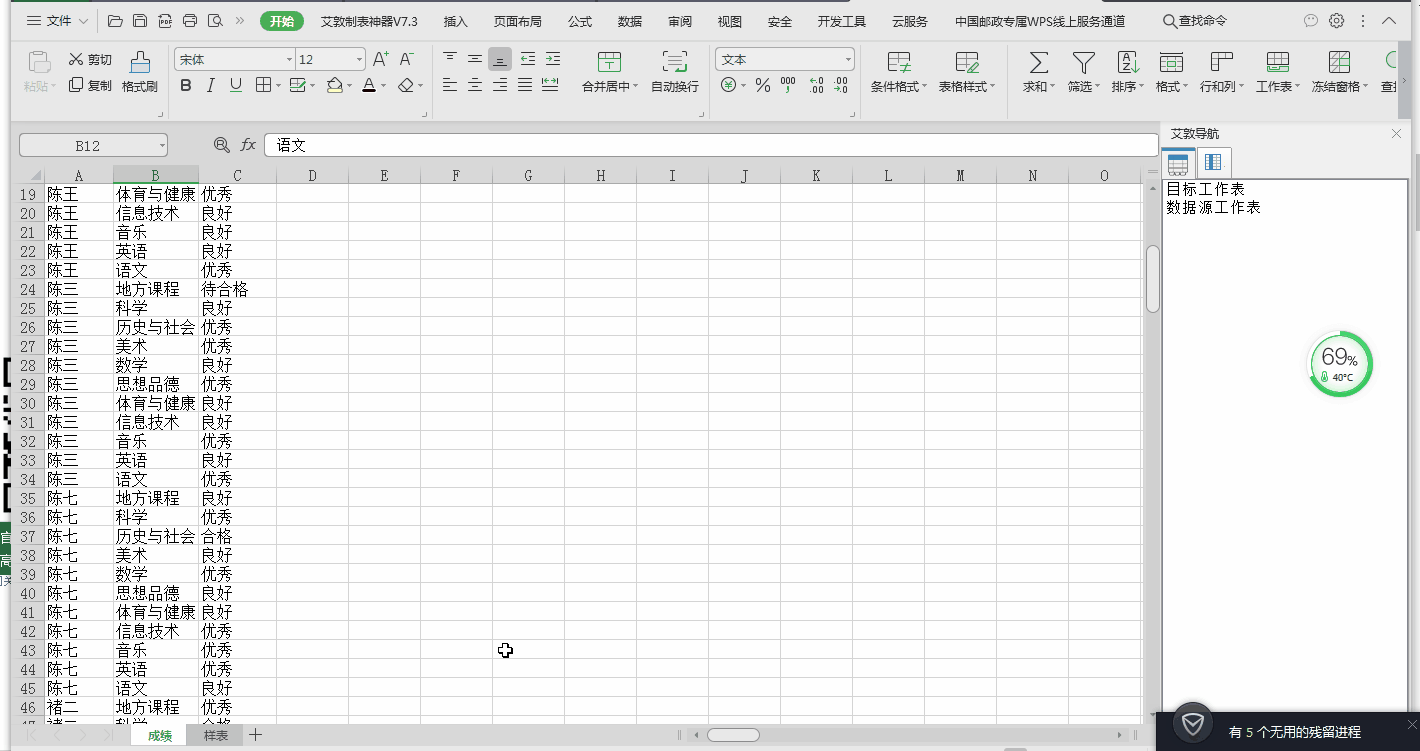Close the 艾敦导航 side pane
This screenshot has width=1420, height=751.
point(1397,133)
